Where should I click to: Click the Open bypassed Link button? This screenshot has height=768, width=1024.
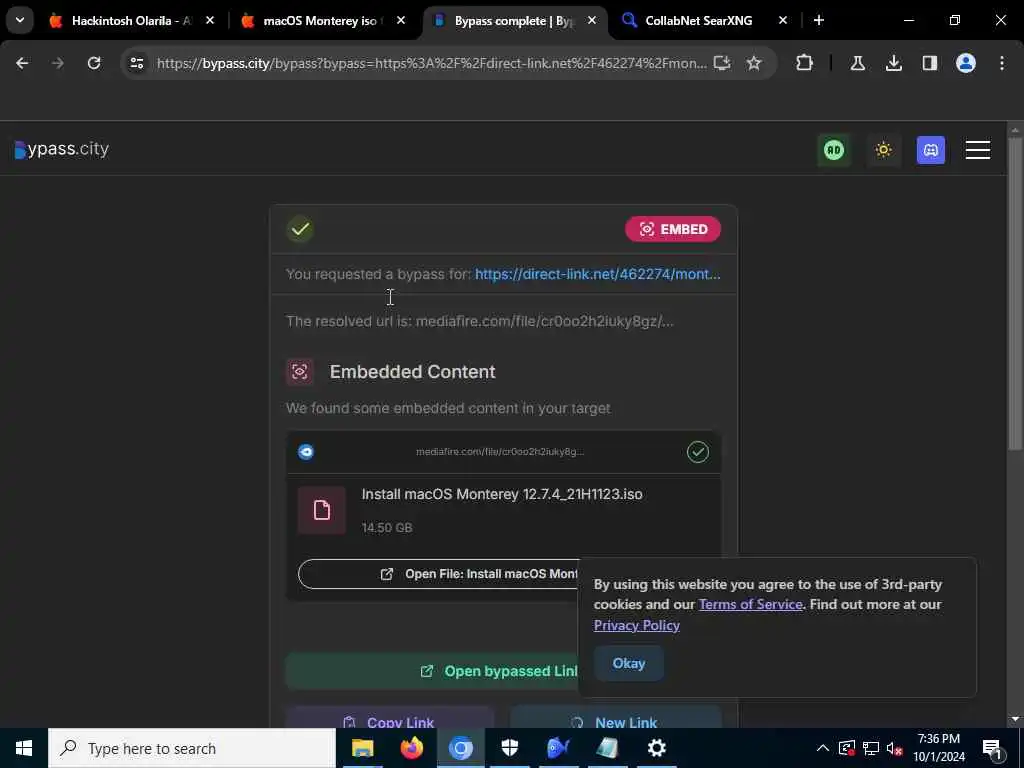(432, 671)
